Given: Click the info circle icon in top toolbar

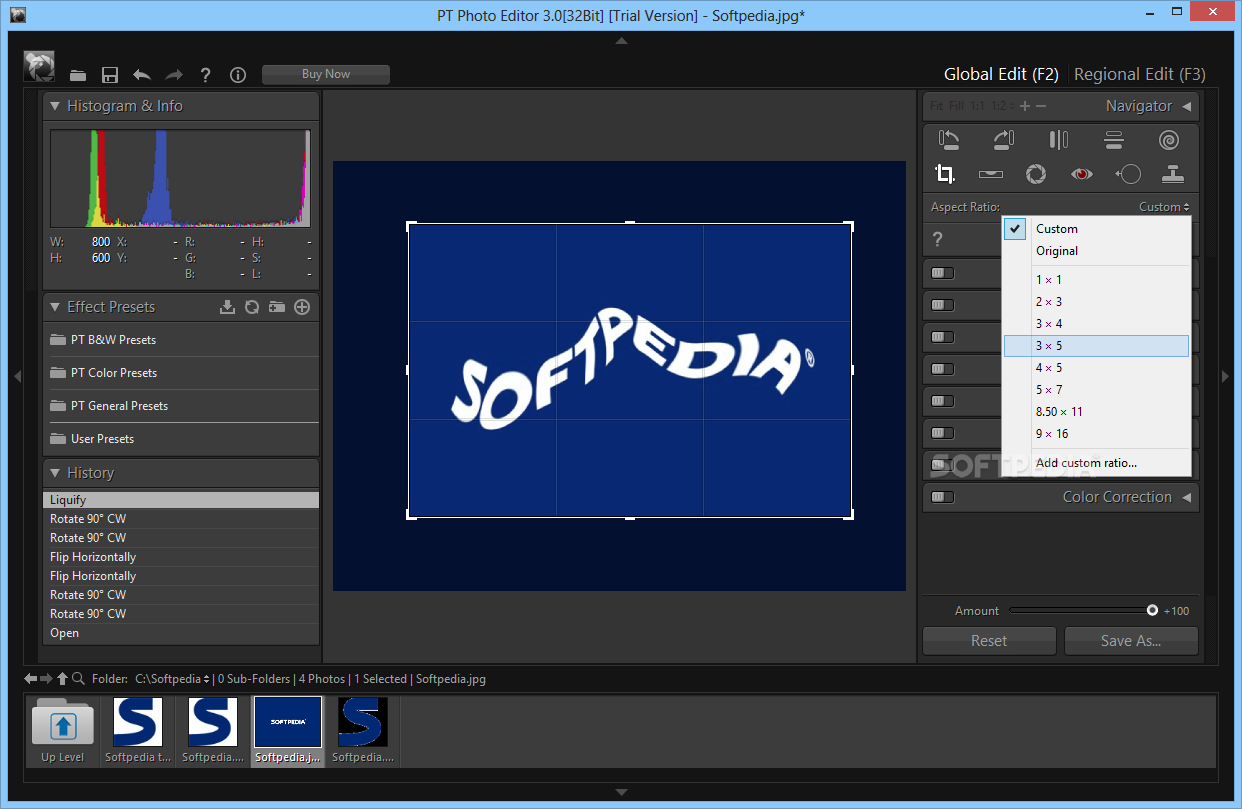Looking at the screenshot, I should (x=238, y=75).
